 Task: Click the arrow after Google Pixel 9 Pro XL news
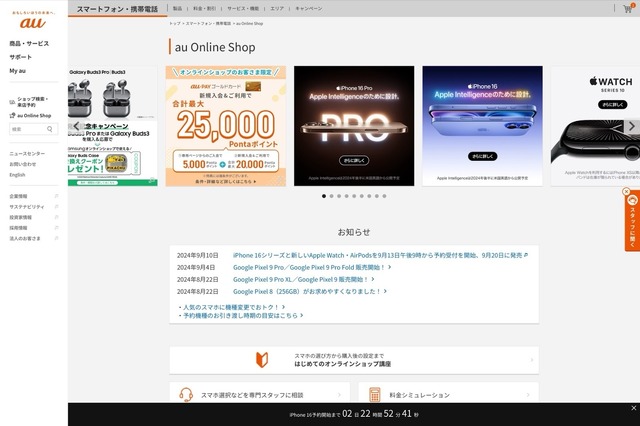373,280
